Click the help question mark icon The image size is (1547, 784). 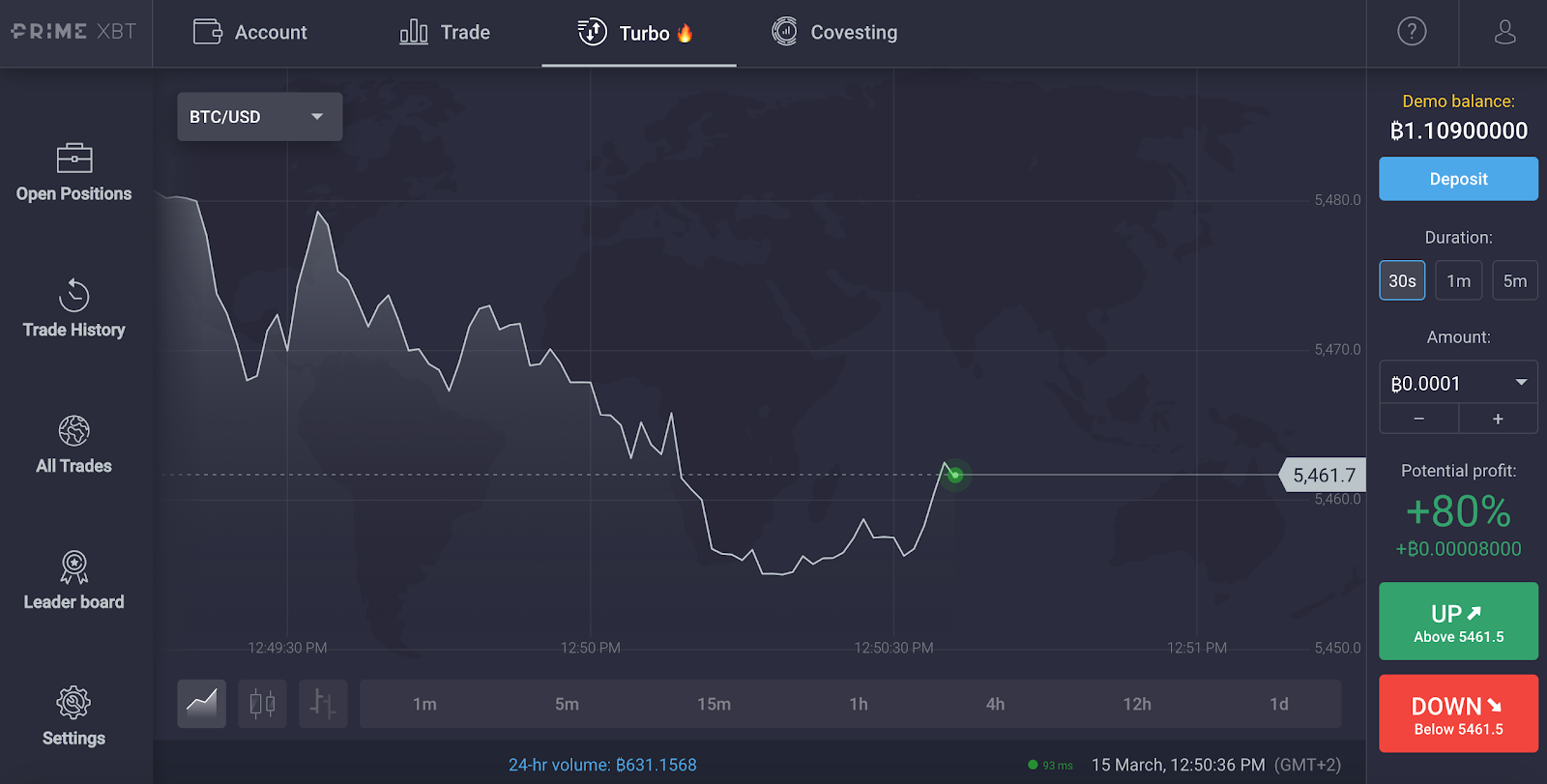click(x=1412, y=32)
